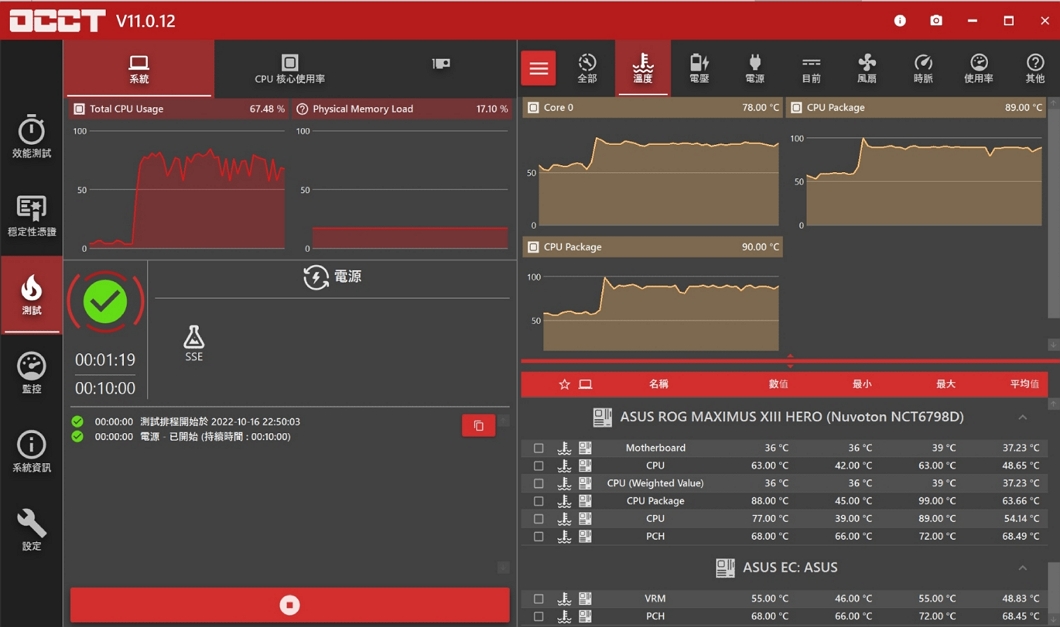Sort by the 最小 column header

pyautogui.click(x=862, y=384)
